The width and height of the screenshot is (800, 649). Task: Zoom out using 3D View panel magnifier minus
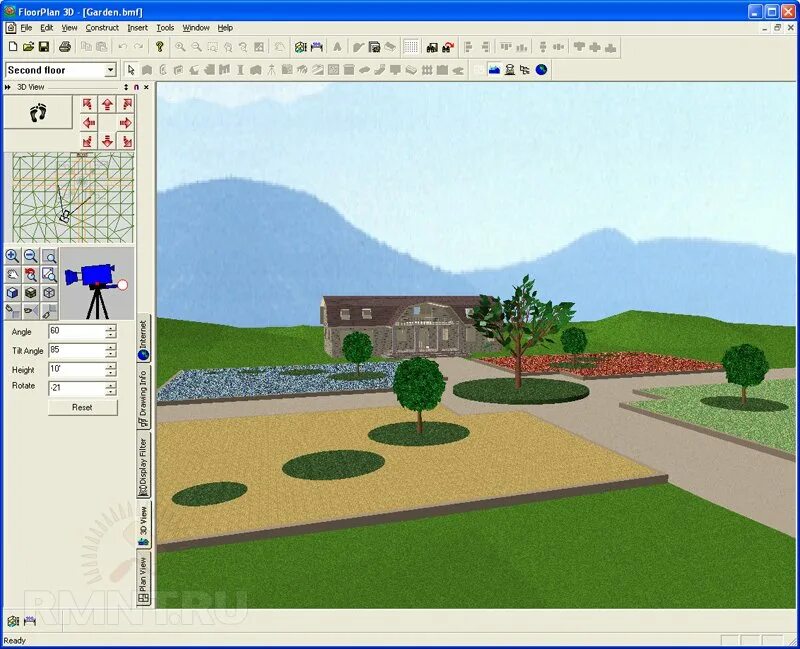pyautogui.click(x=31, y=256)
